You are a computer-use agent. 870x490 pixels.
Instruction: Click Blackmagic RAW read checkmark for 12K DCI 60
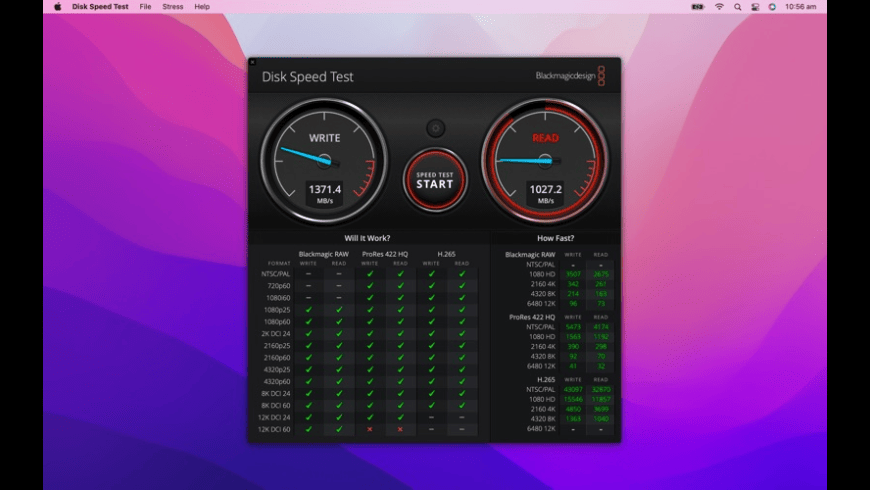pos(339,429)
